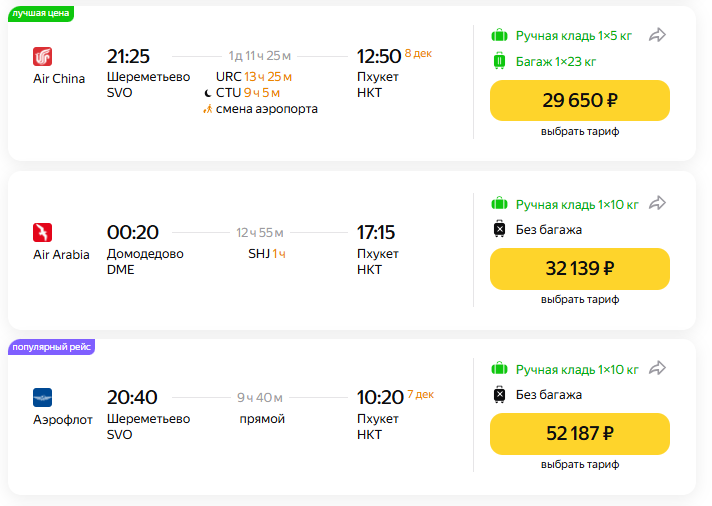Viewport: 712px width, 506px height.
Task: Click the SHJ 1 ч layover info
Action: click(x=267, y=254)
